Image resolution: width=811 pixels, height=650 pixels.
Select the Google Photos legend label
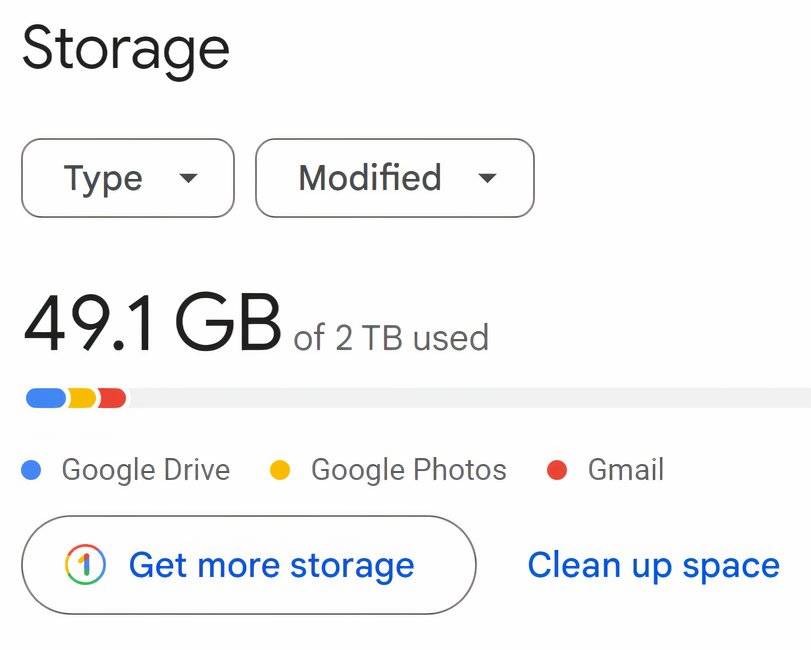[408, 470]
